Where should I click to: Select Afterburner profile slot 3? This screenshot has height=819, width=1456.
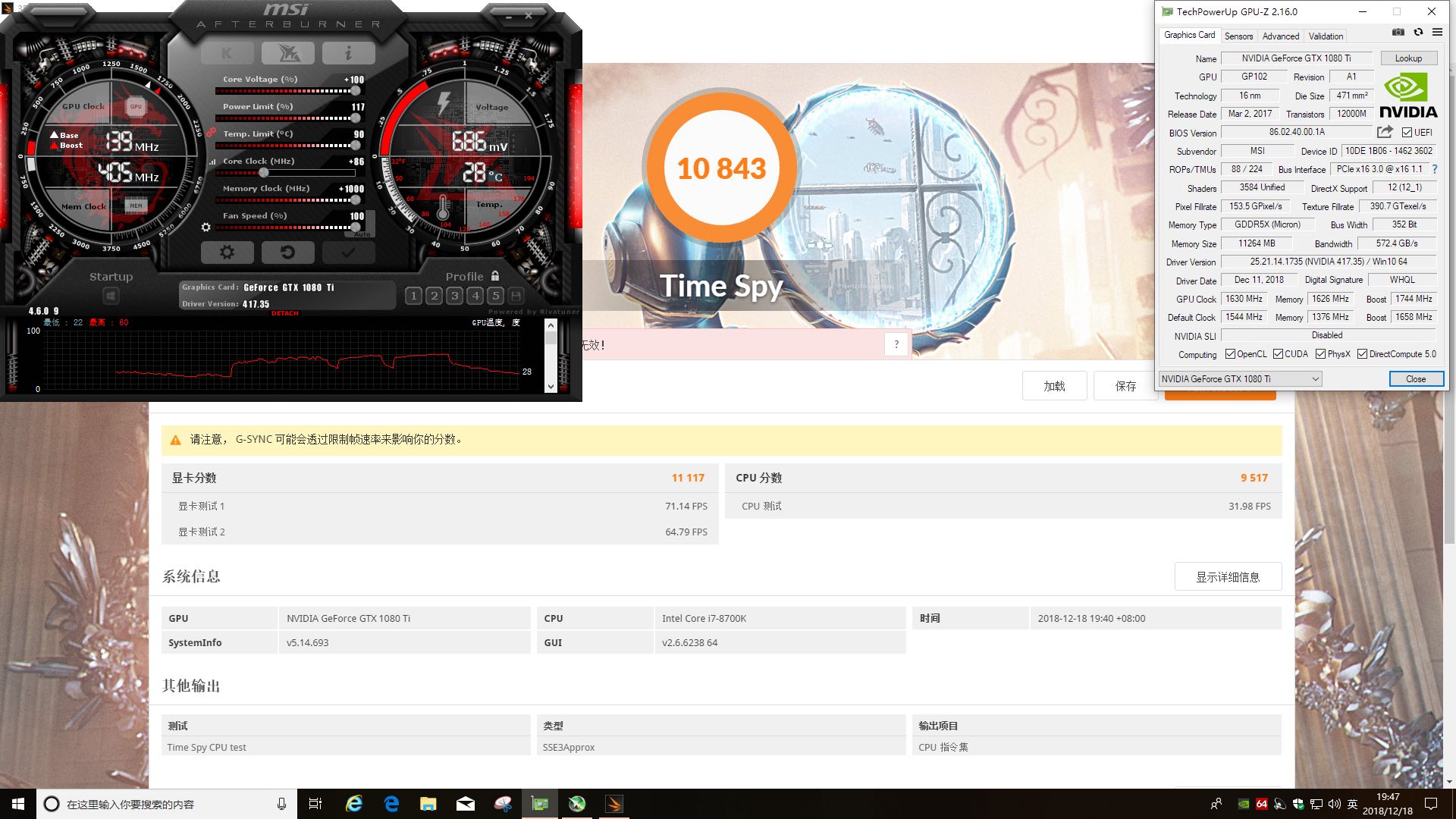tap(454, 296)
